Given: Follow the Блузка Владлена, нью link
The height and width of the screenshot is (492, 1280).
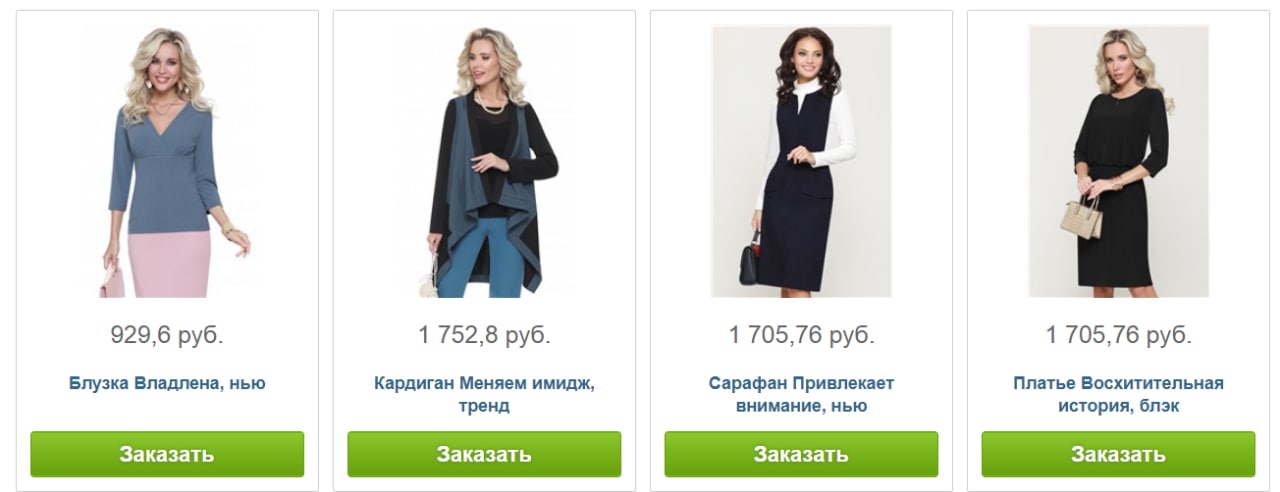Looking at the screenshot, I should tap(167, 383).
